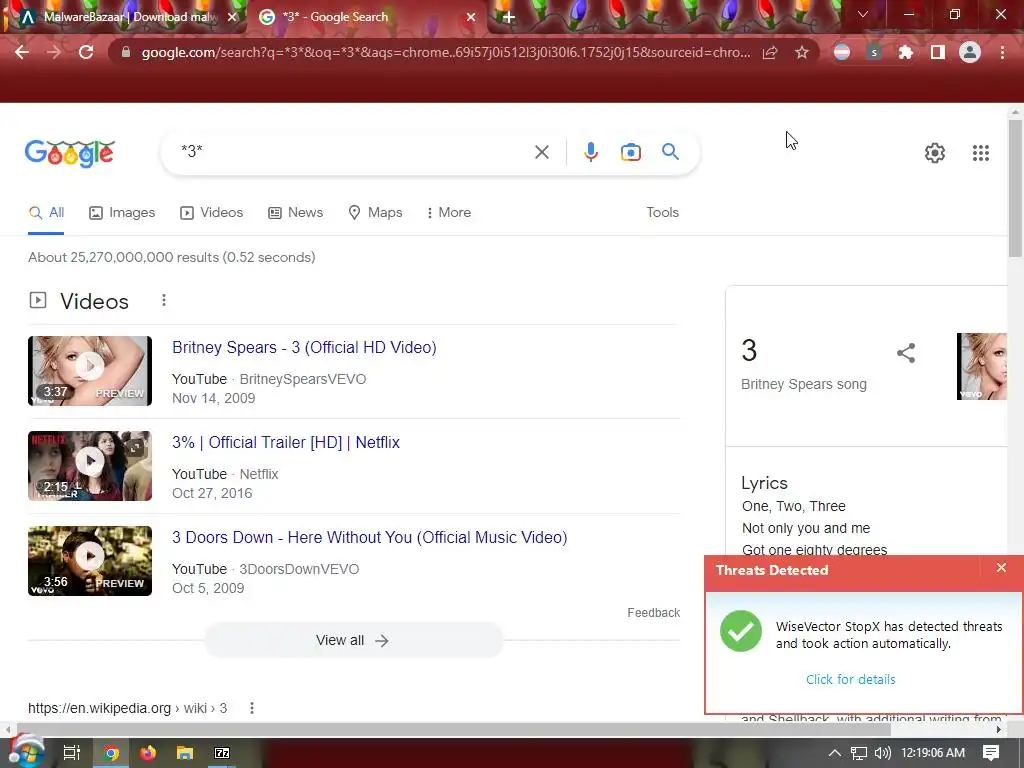Open the Extensions puzzle menu
The image size is (1024, 768).
[x=906, y=52]
